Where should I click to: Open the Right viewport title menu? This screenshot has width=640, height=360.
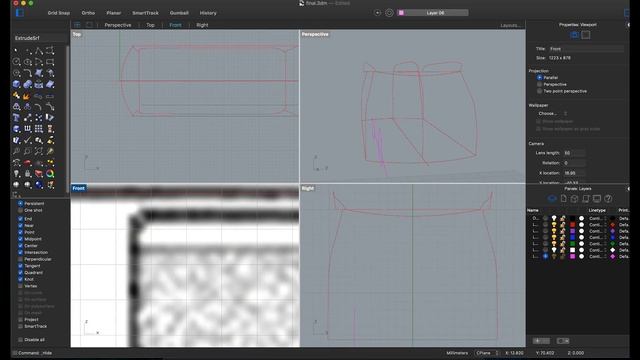click(x=308, y=188)
